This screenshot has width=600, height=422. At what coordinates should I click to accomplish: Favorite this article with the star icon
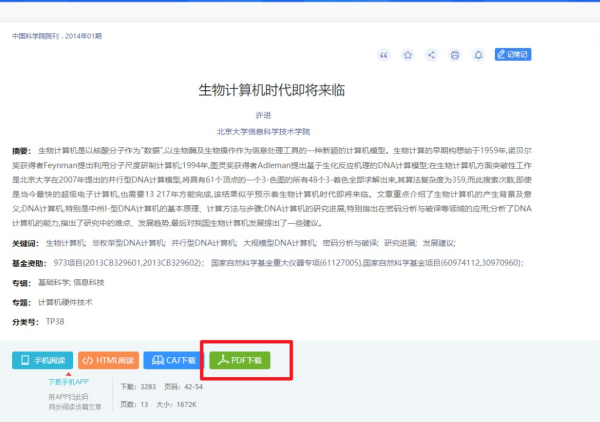407,55
